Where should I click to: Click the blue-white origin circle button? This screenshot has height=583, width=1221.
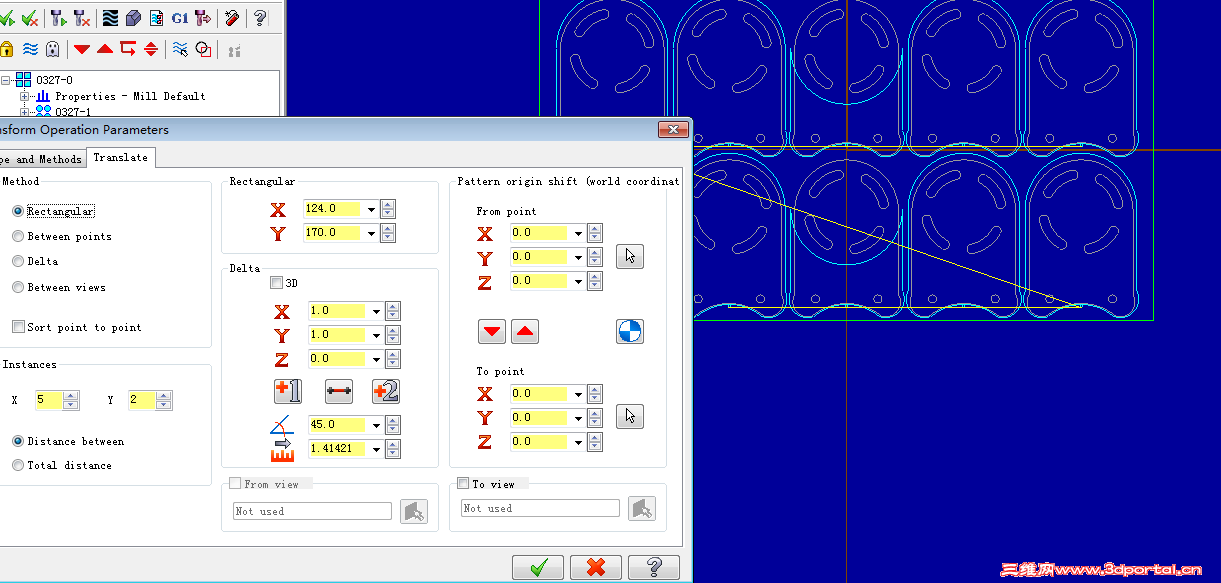click(630, 331)
